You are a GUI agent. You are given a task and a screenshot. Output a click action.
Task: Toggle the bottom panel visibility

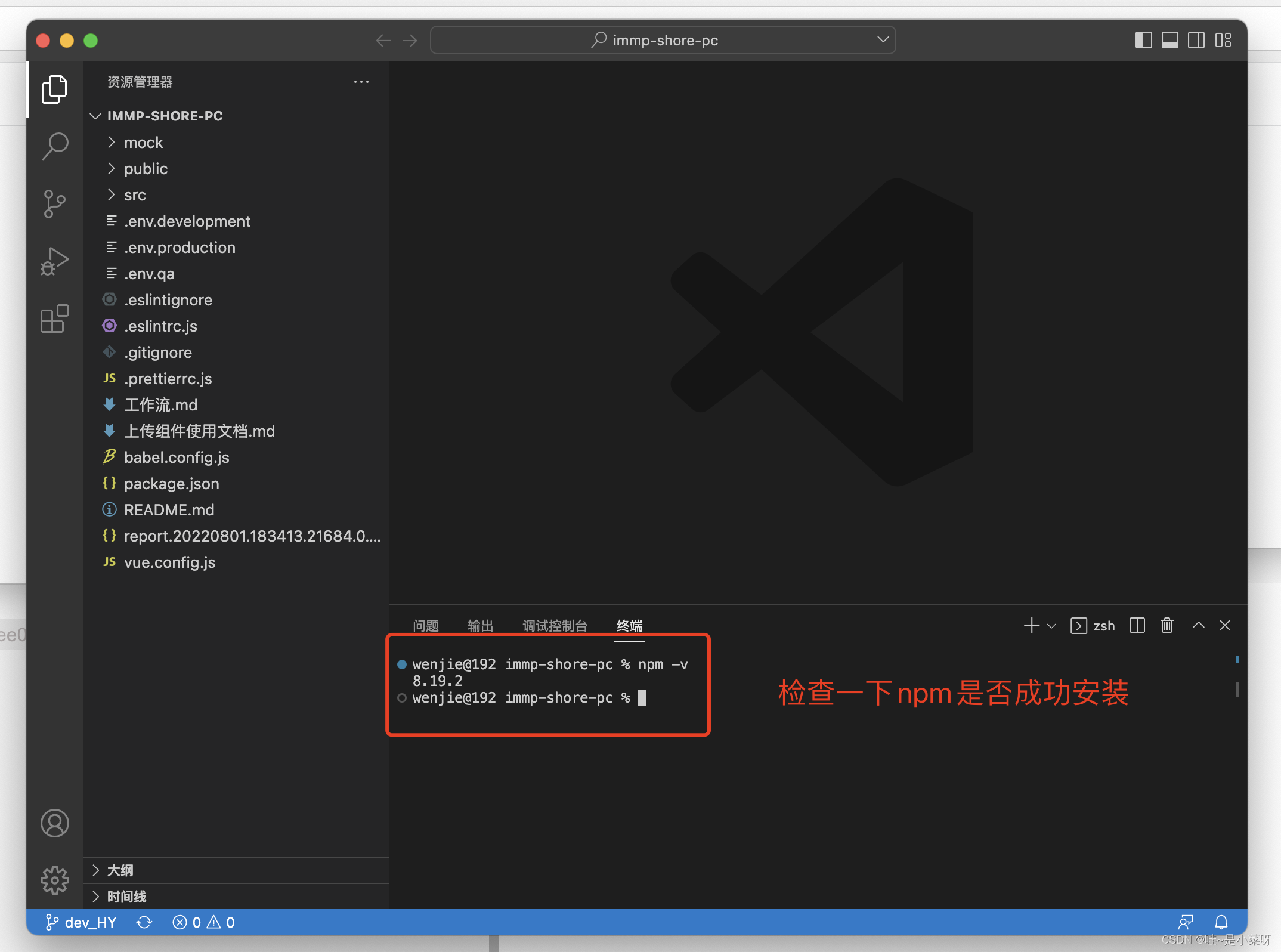1169,40
